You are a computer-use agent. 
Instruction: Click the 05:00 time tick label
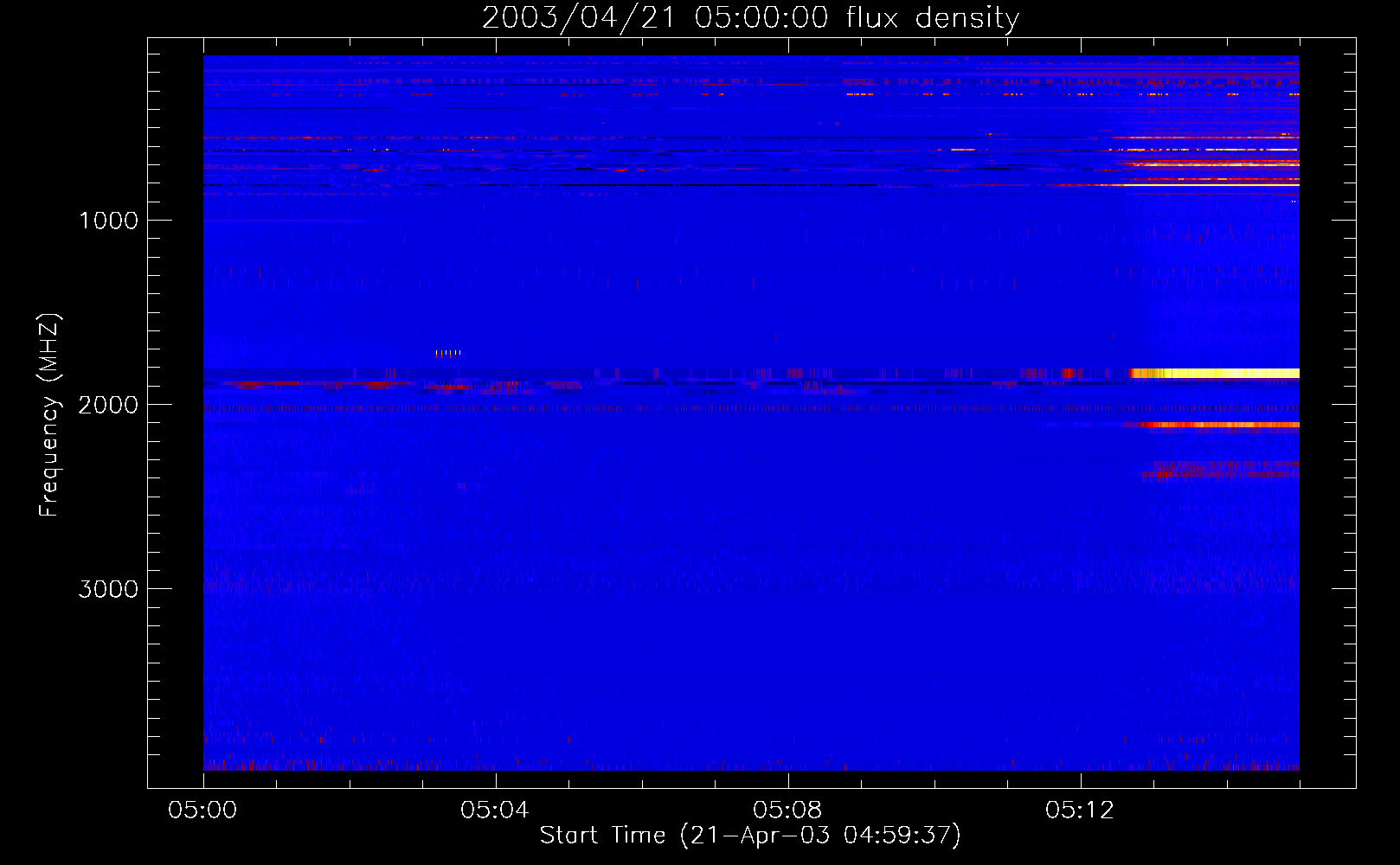tap(202, 811)
